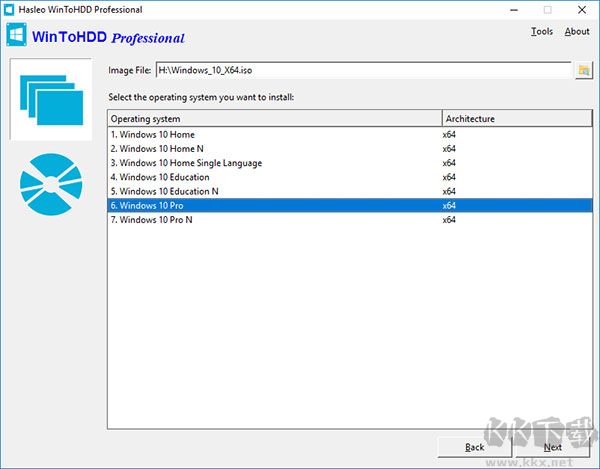Click x64 cell in Windows 10 Education row

point(449,177)
